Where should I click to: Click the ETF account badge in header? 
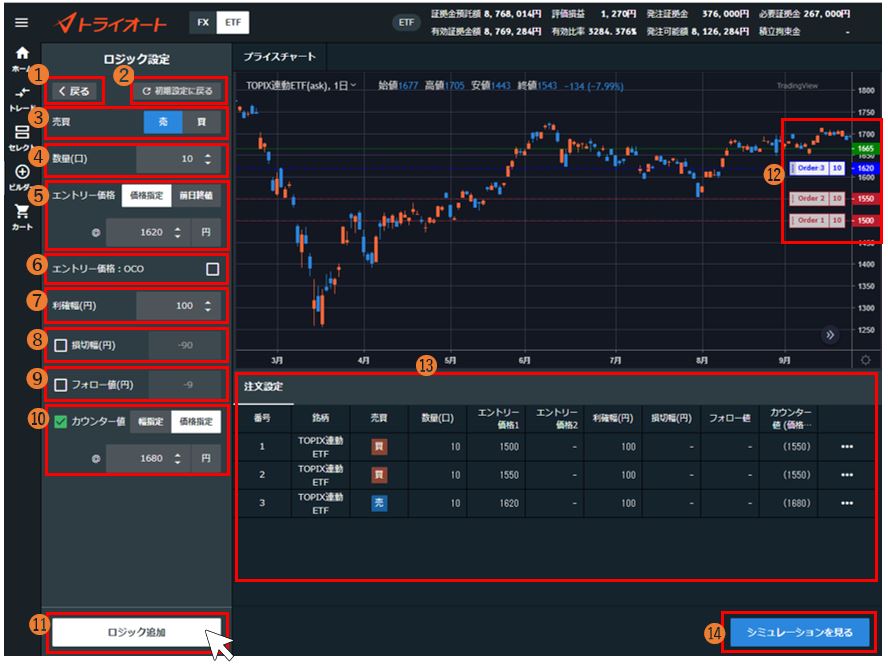tap(406, 23)
